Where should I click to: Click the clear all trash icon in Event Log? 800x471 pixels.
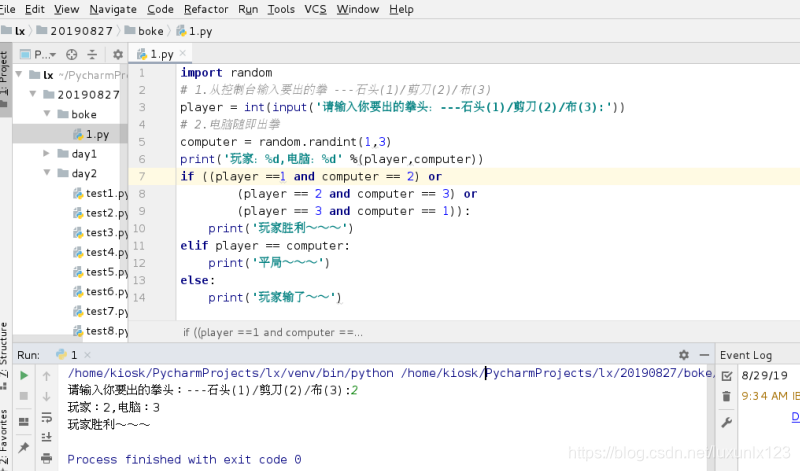tap(727, 396)
